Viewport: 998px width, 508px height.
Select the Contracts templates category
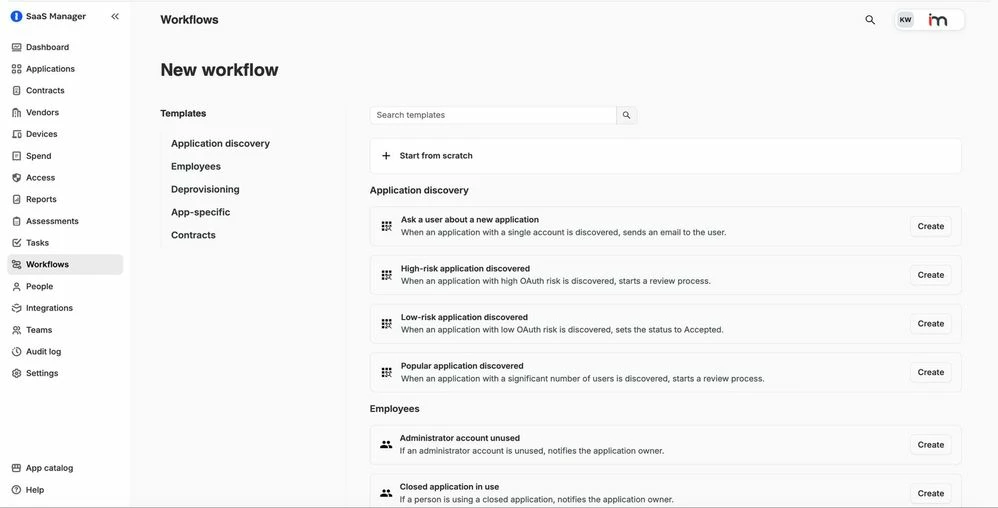[x=193, y=235]
